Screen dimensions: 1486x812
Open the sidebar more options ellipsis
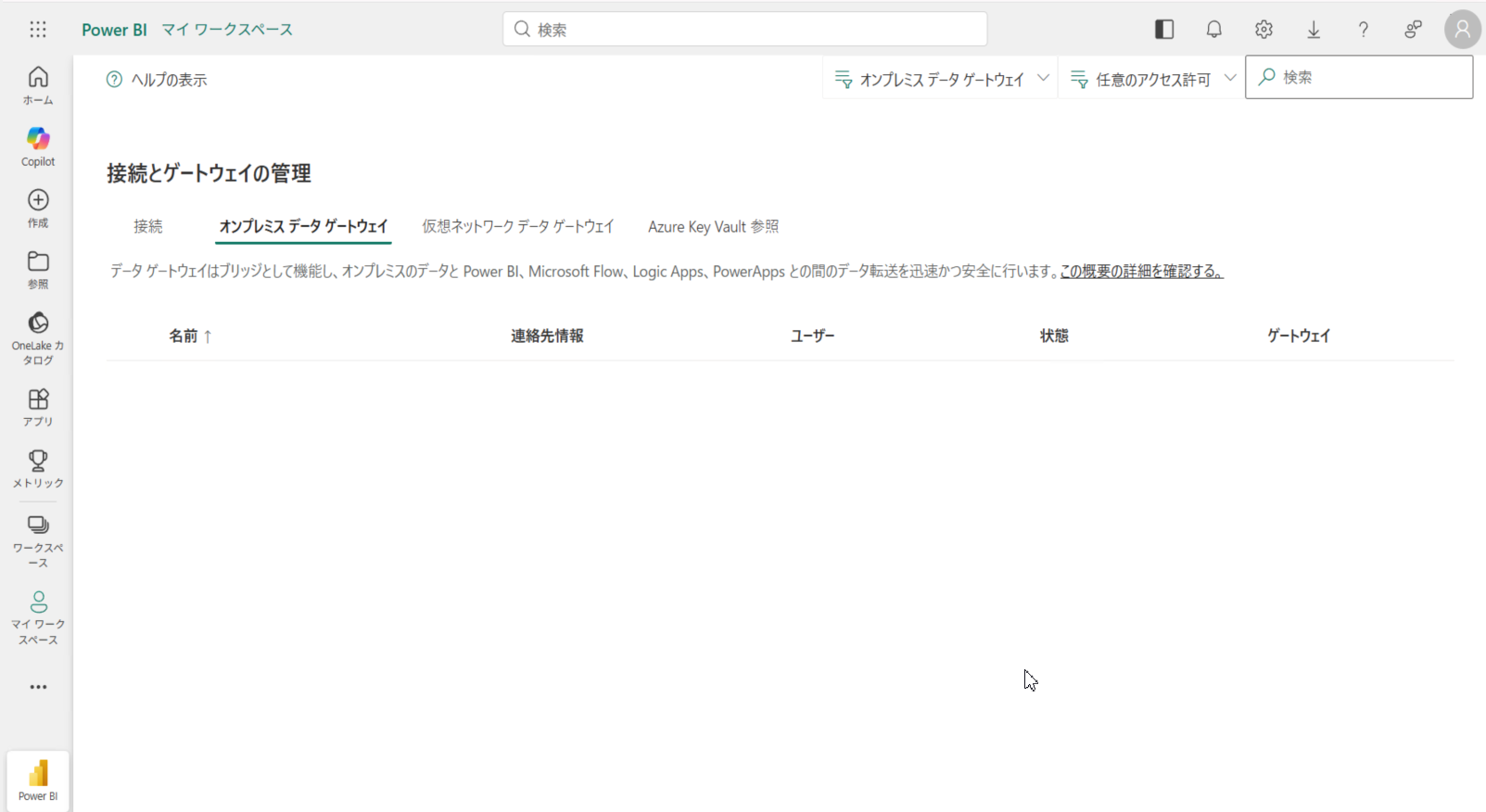(38, 687)
